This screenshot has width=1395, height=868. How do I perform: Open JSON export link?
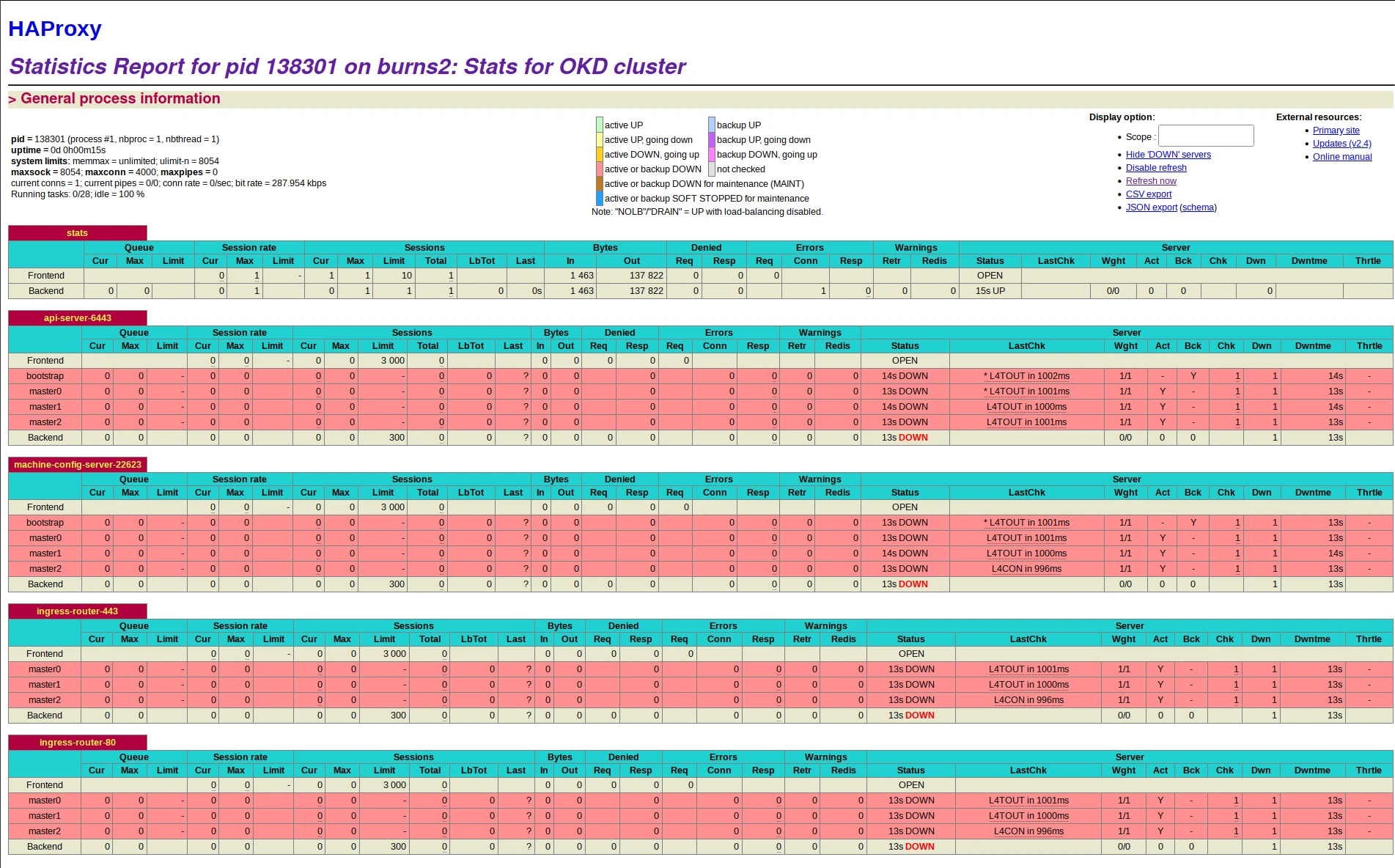coord(1151,207)
